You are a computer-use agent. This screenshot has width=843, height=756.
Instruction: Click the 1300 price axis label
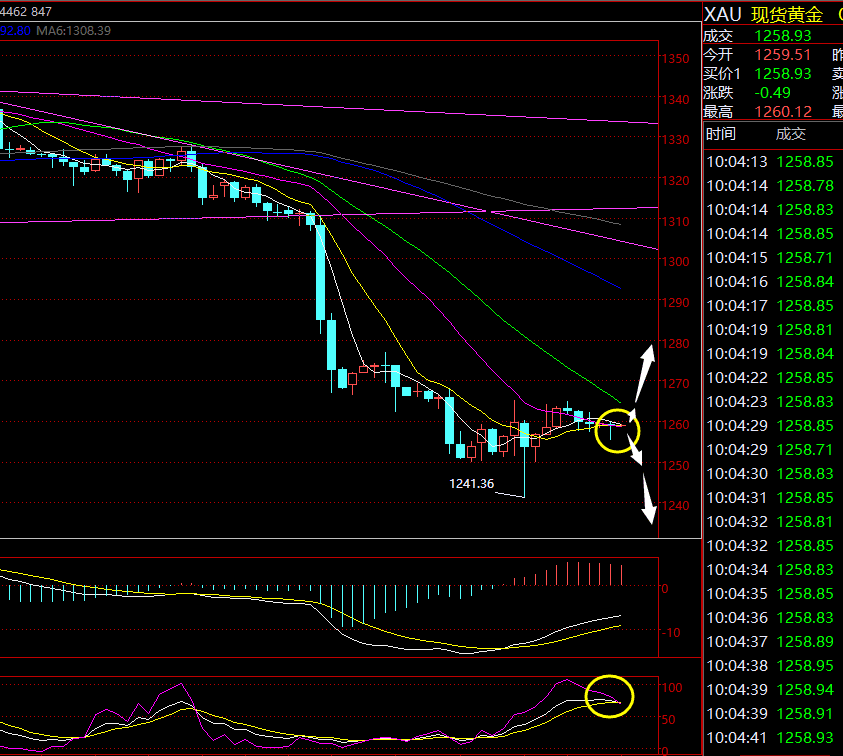pyautogui.click(x=675, y=261)
